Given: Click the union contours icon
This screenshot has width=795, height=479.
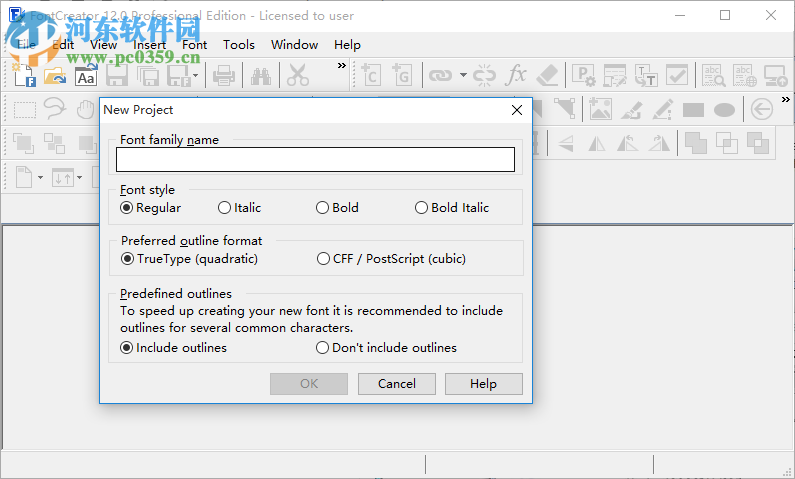Looking at the screenshot, I should (696, 143).
